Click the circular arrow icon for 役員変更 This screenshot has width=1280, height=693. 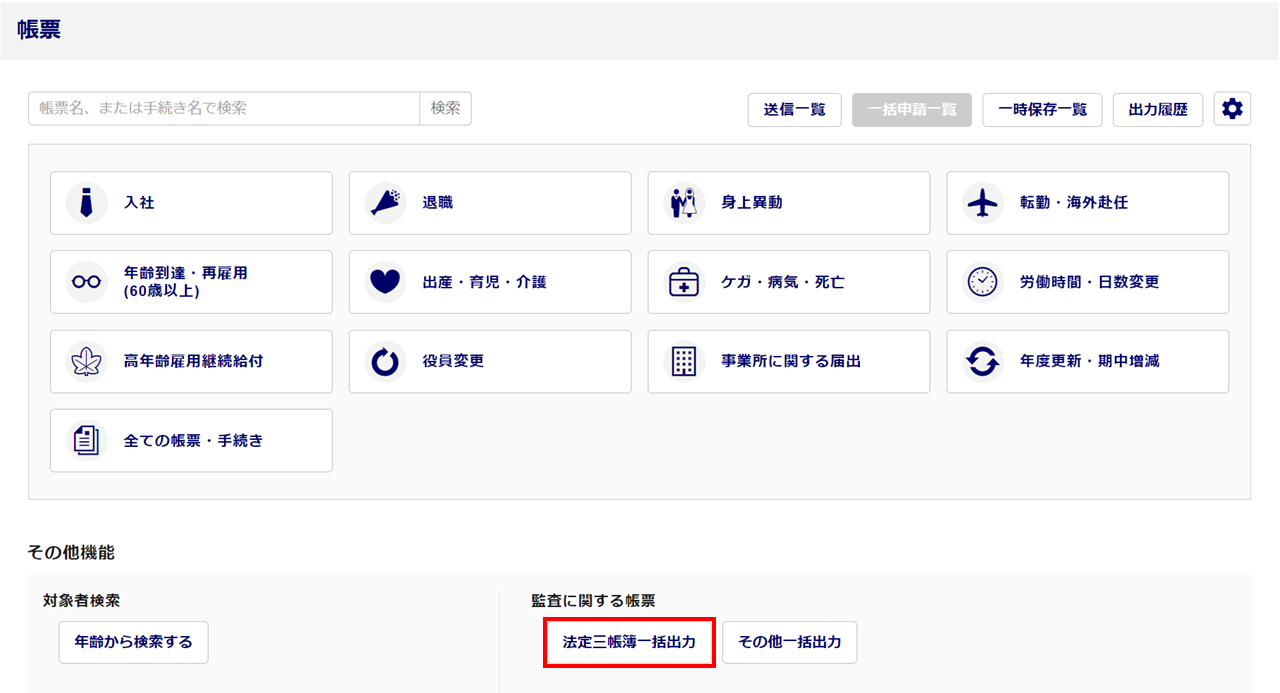tap(385, 361)
